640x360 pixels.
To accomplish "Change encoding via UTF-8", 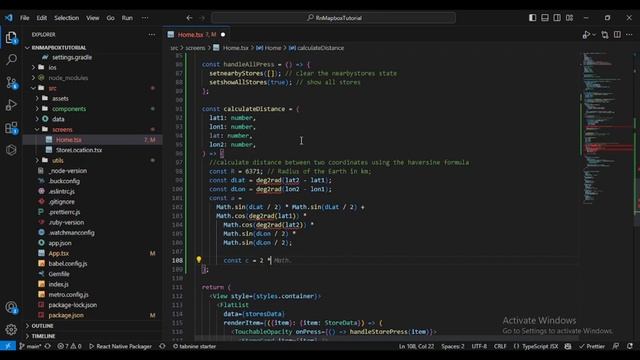I will tap(479, 346).
